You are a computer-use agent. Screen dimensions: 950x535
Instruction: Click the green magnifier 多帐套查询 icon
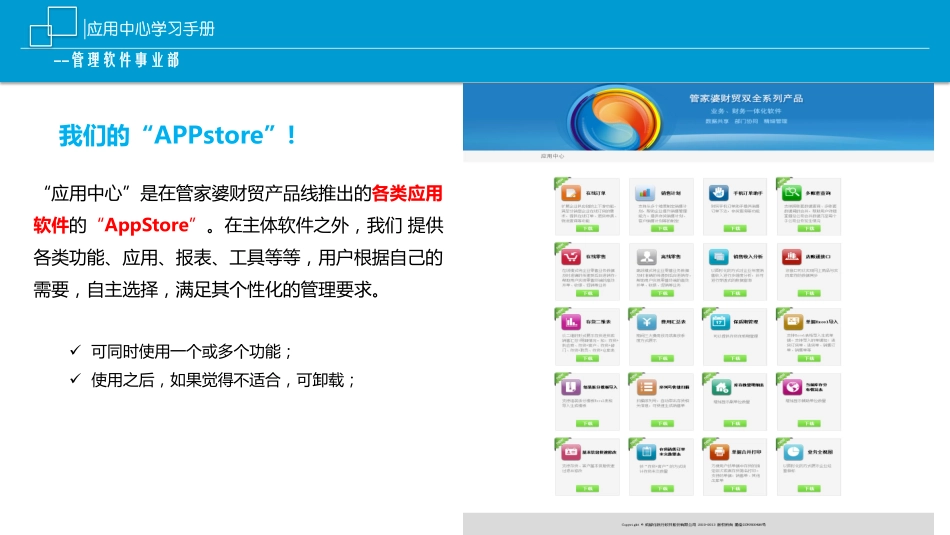coord(792,193)
